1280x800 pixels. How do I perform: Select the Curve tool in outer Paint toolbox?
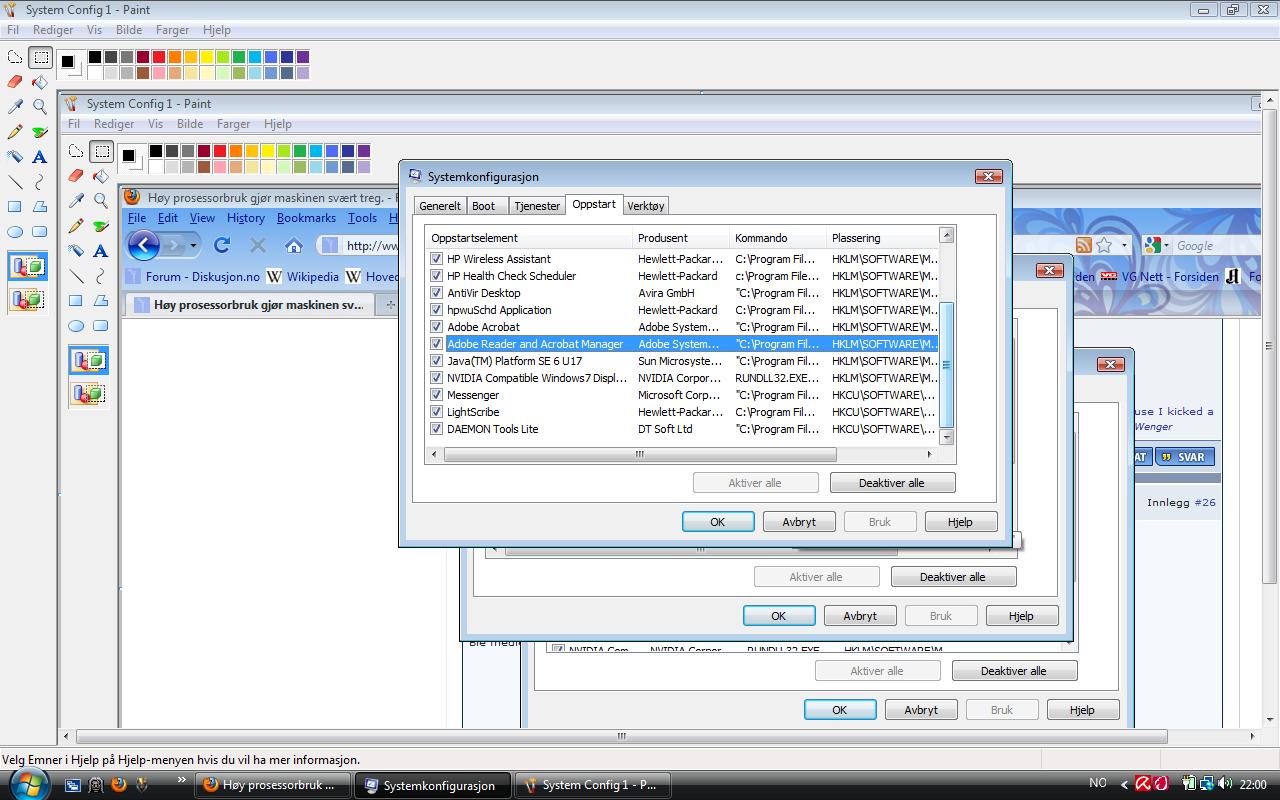(x=40, y=182)
